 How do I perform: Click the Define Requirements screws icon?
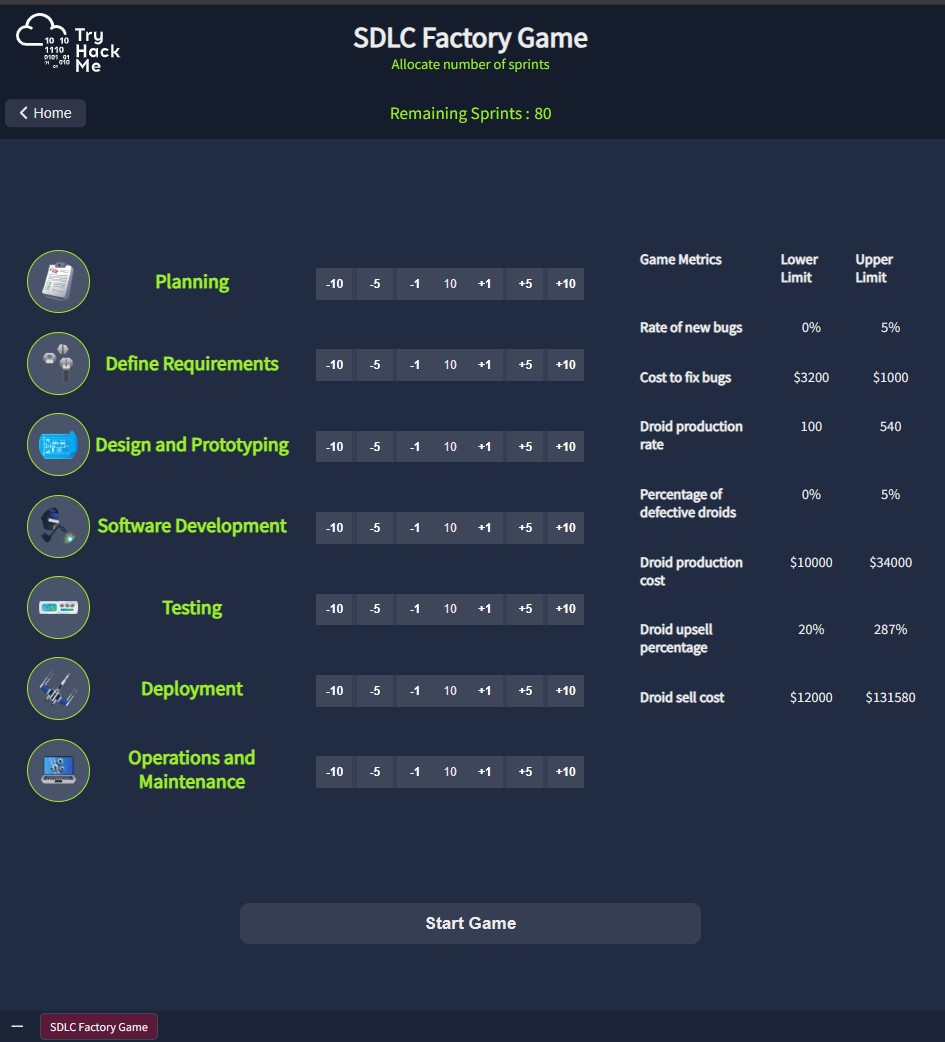58,364
